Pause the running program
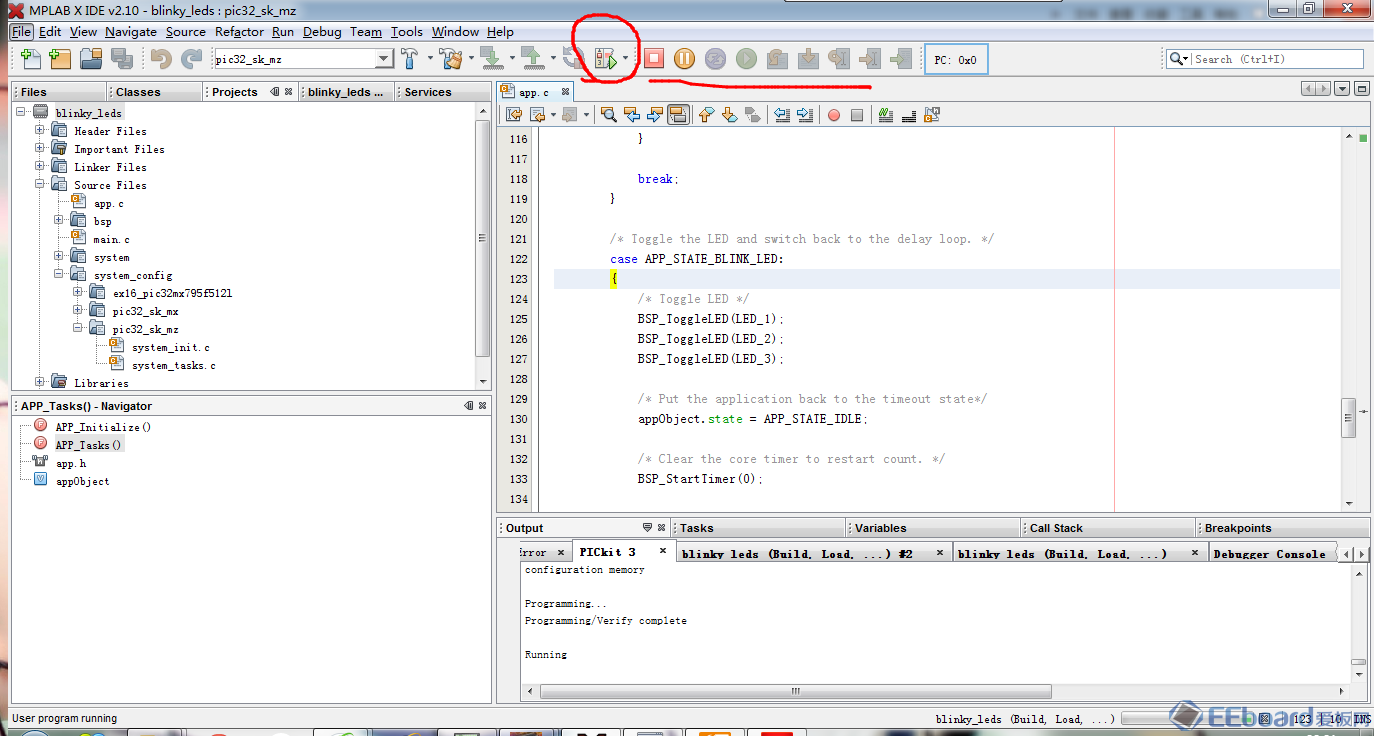1374x736 pixels. tap(684, 59)
